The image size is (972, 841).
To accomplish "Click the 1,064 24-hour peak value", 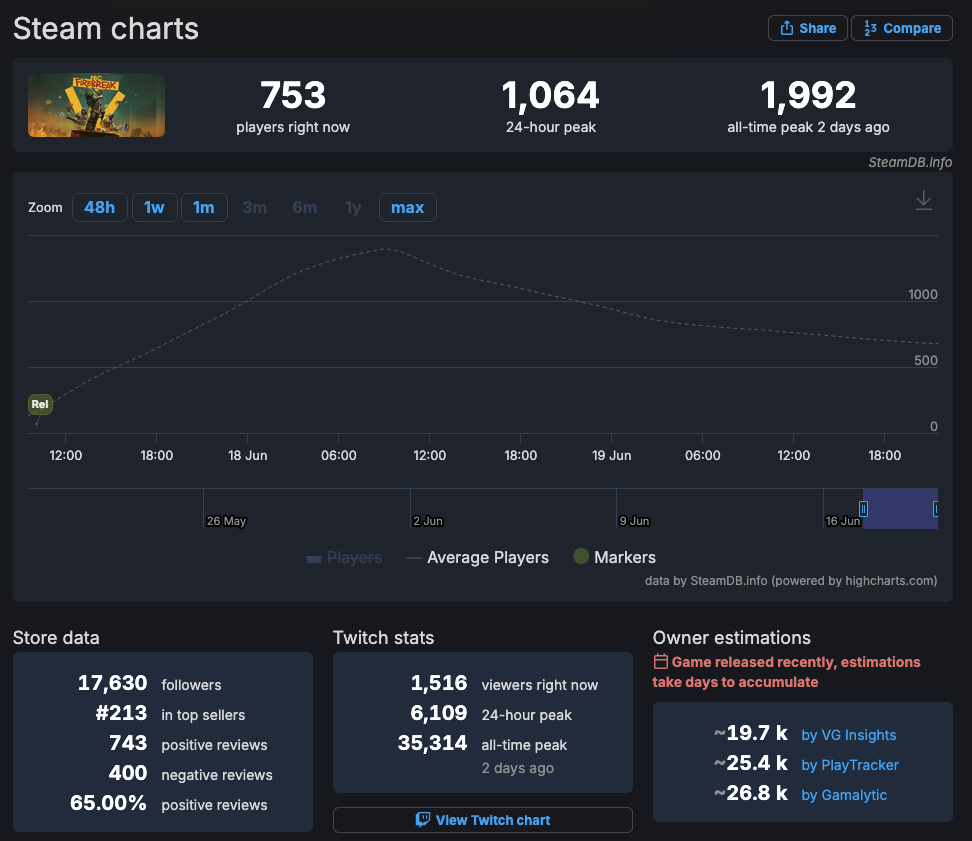I will tap(550, 95).
